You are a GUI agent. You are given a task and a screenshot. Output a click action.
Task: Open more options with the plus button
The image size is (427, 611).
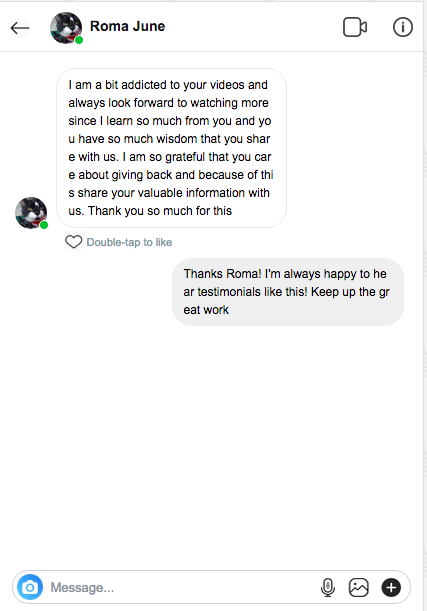[391, 587]
